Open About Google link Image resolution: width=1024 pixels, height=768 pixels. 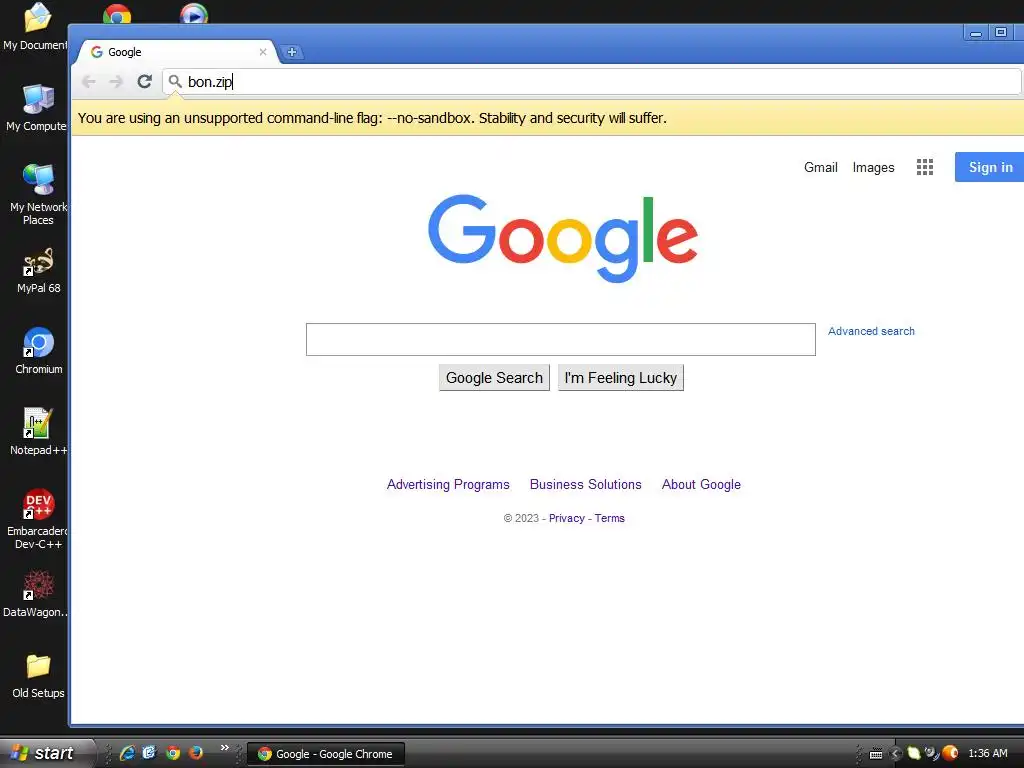tap(701, 485)
